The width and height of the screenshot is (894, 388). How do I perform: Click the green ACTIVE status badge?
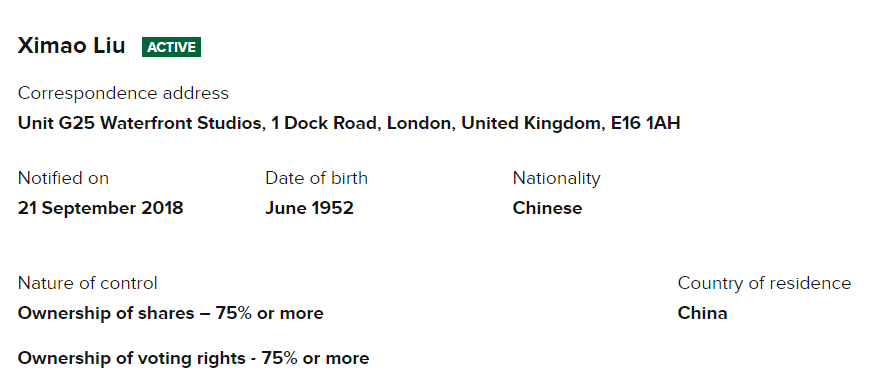click(172, 47)
